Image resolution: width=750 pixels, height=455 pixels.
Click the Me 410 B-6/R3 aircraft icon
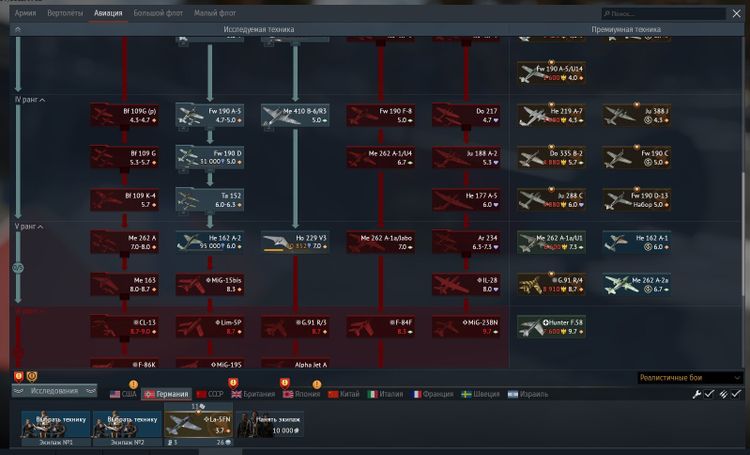(295, 115)
